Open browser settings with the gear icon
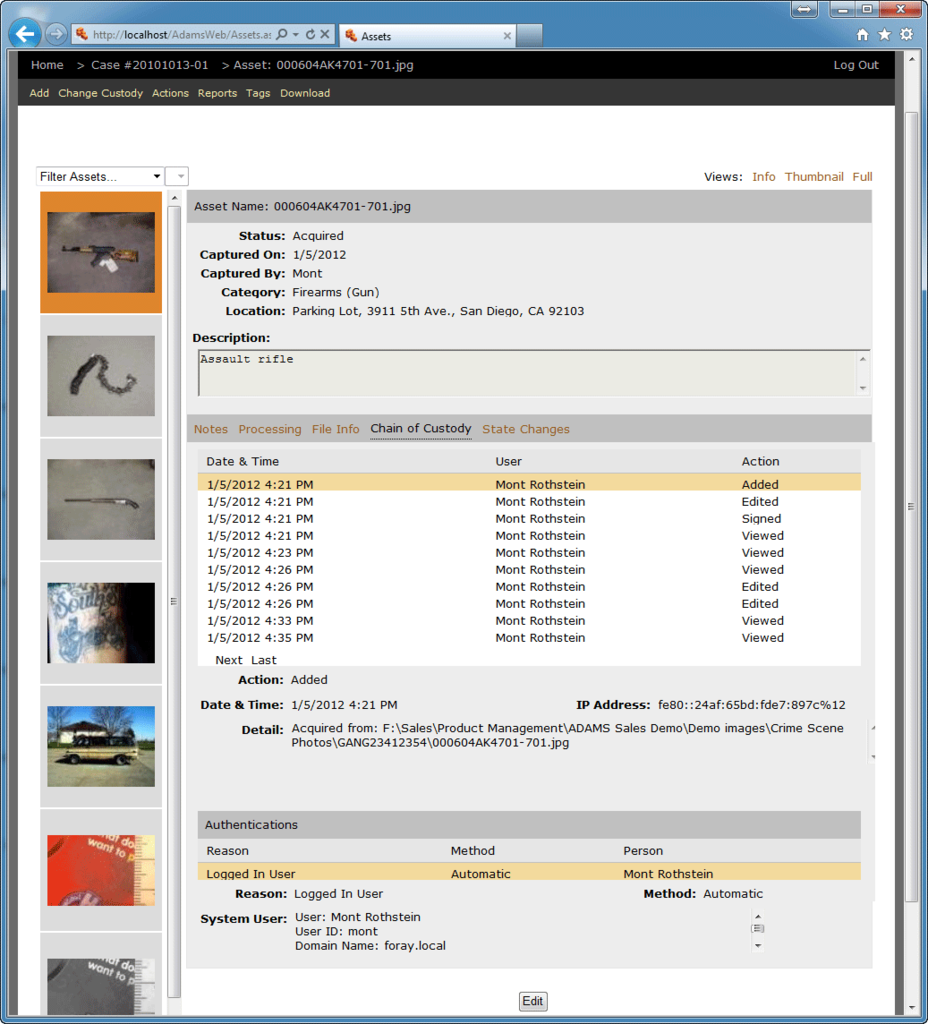 coord(906,33)
